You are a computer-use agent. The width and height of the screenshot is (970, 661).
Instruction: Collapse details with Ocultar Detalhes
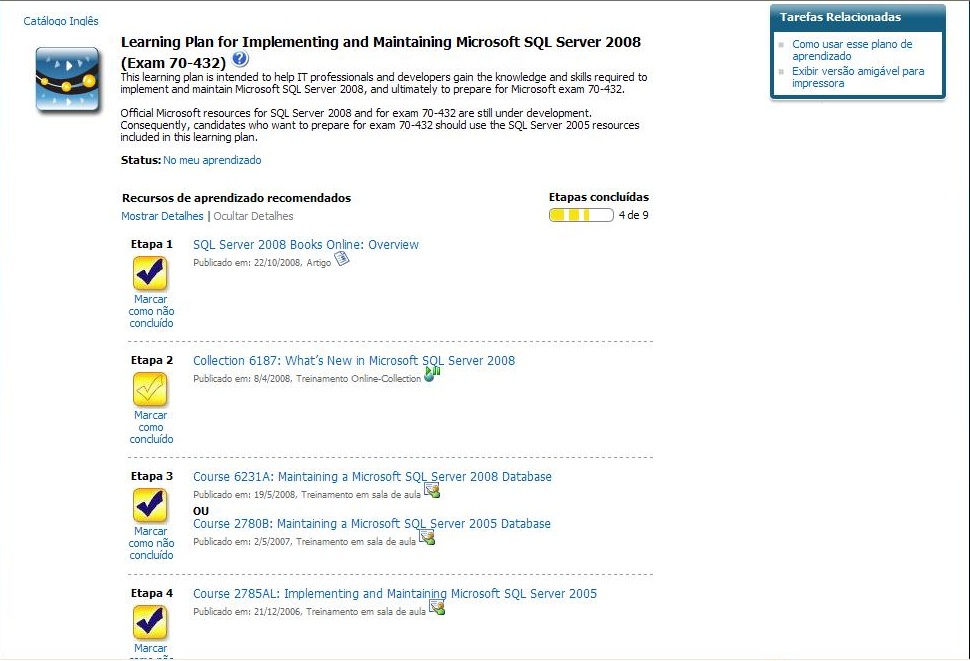point(253,216)
